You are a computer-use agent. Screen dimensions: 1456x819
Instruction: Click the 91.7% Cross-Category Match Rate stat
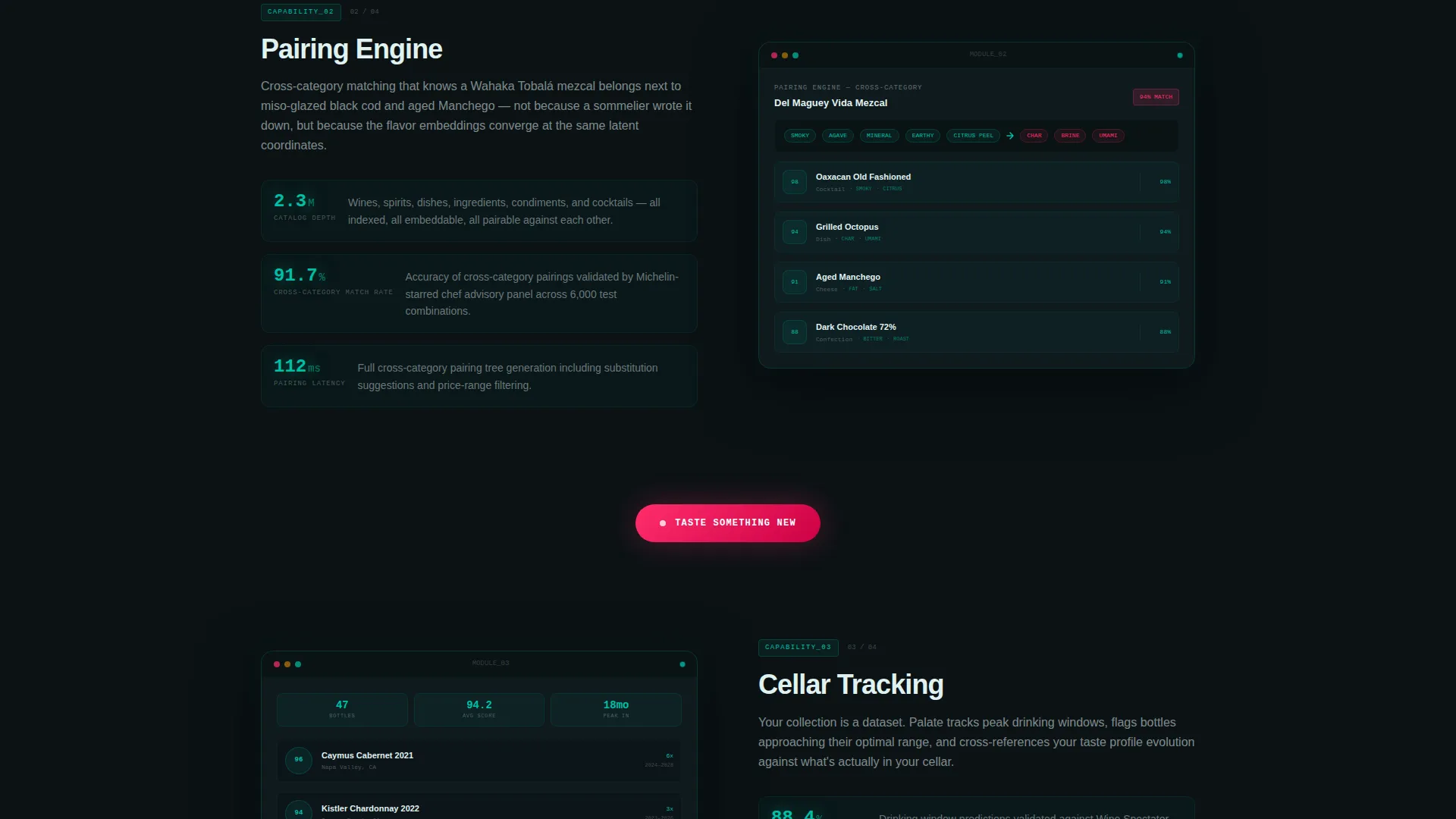coord(479,293)
